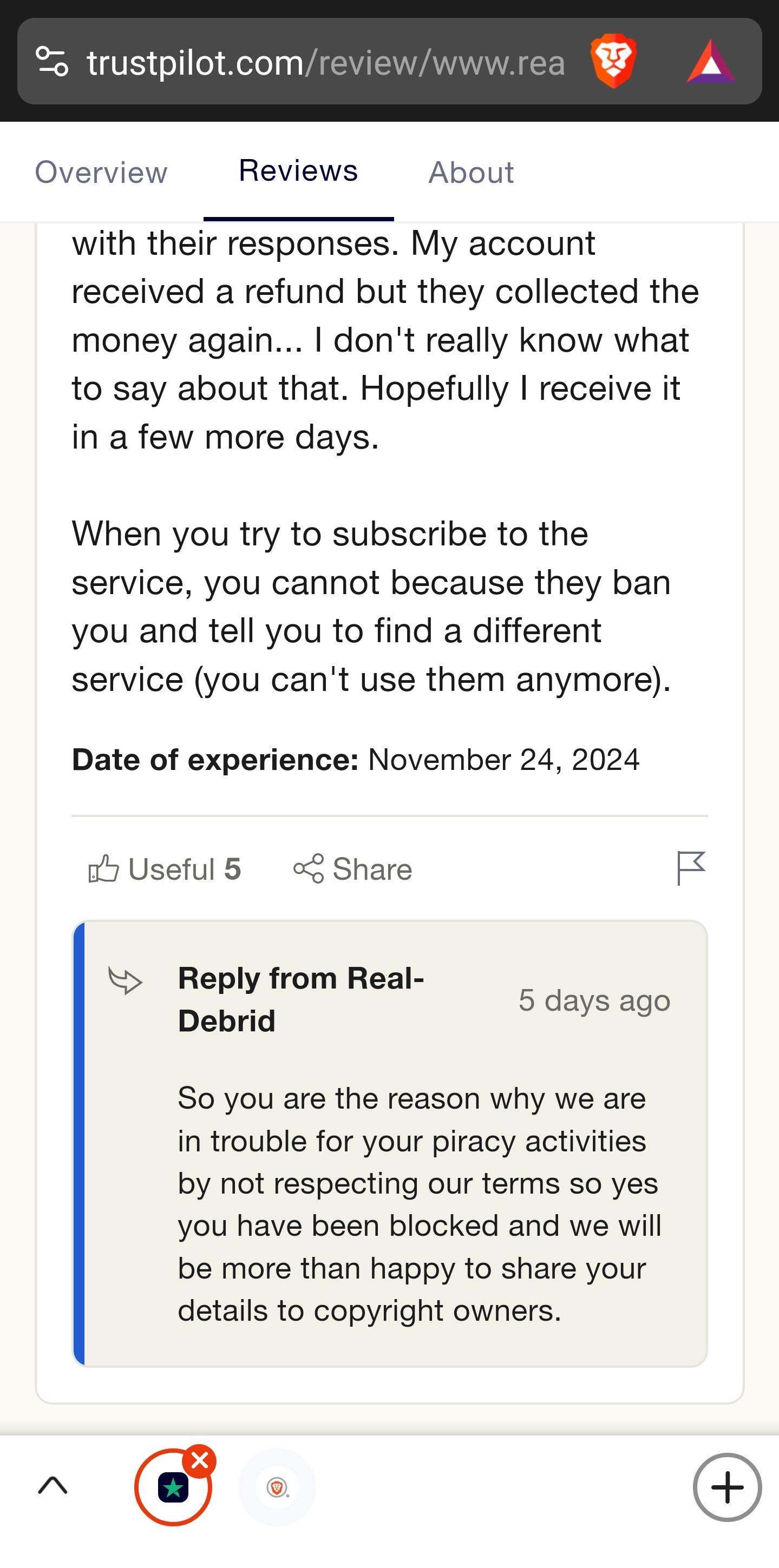Open the About tab
Image resolution: width=779 pixels, height=1568 pixels.
click(471, 172)
